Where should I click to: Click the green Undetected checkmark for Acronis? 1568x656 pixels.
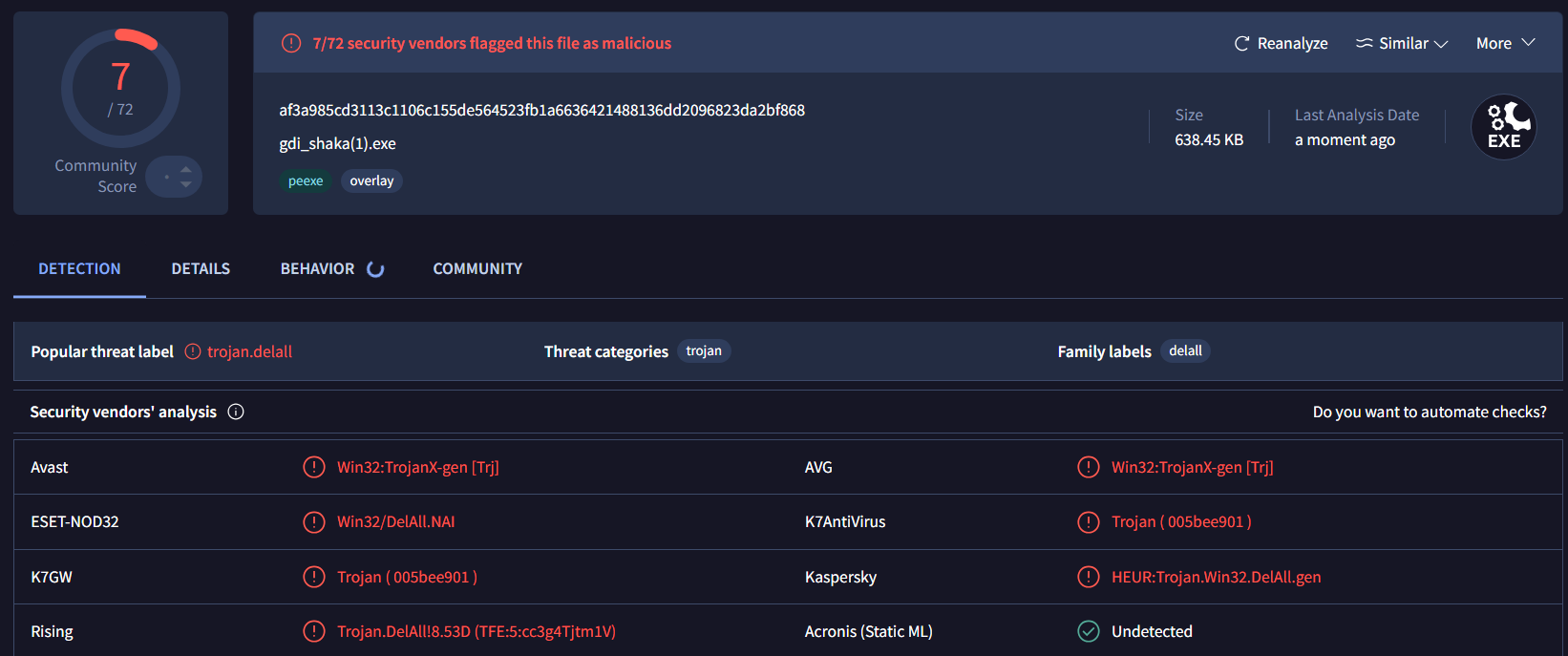1088,631
